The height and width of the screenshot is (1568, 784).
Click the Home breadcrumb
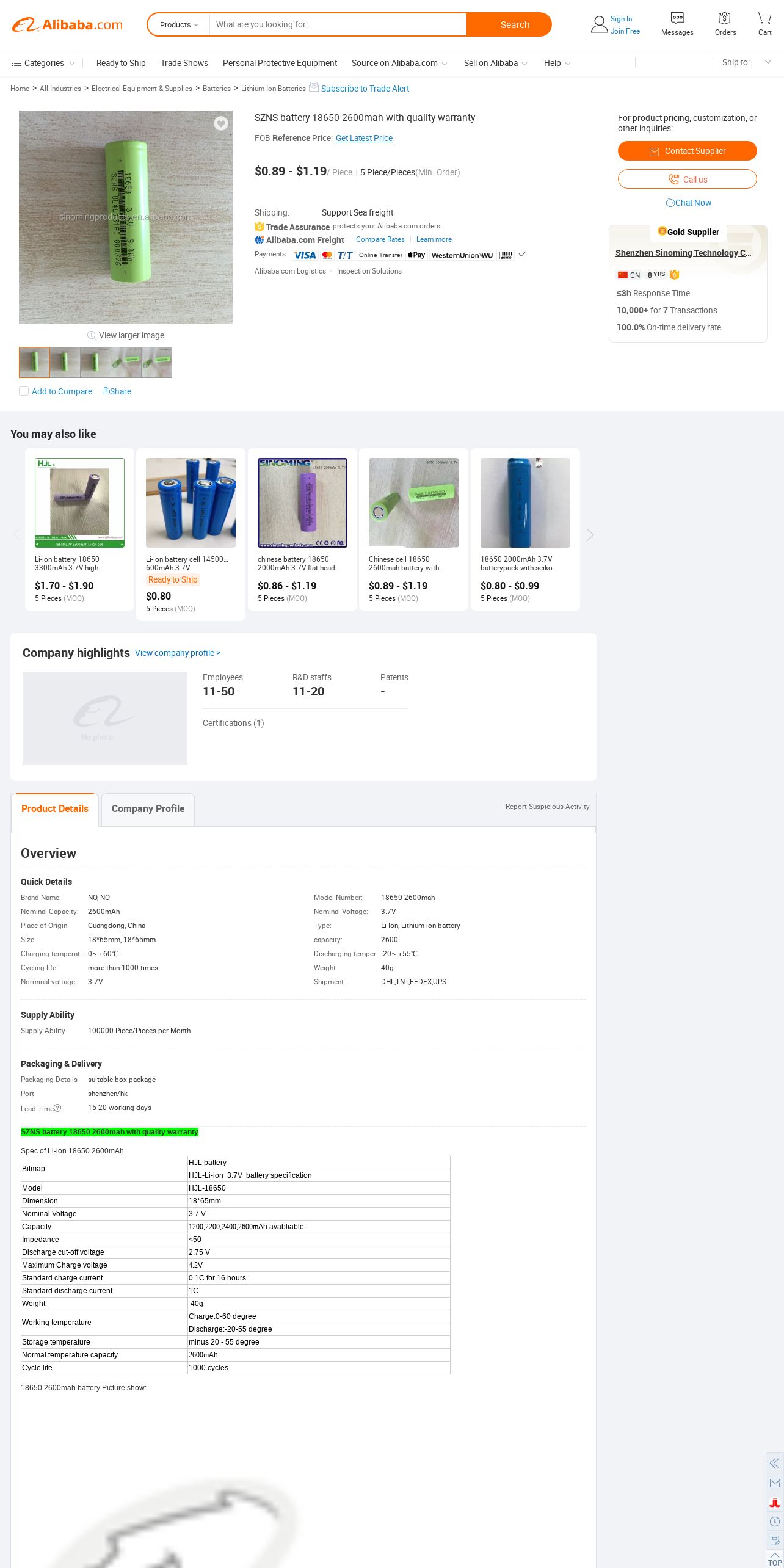click(20, 89)
